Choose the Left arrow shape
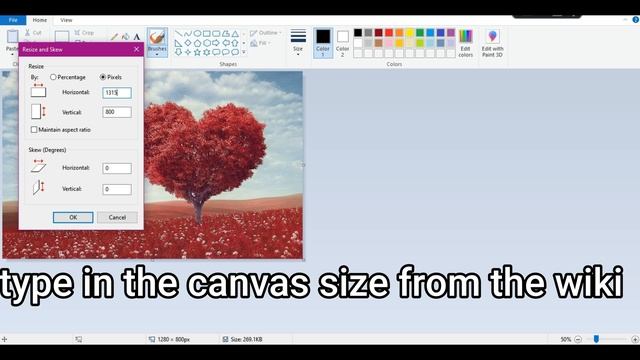The height and width of the screenshot is (360, 640). point(226,43)
